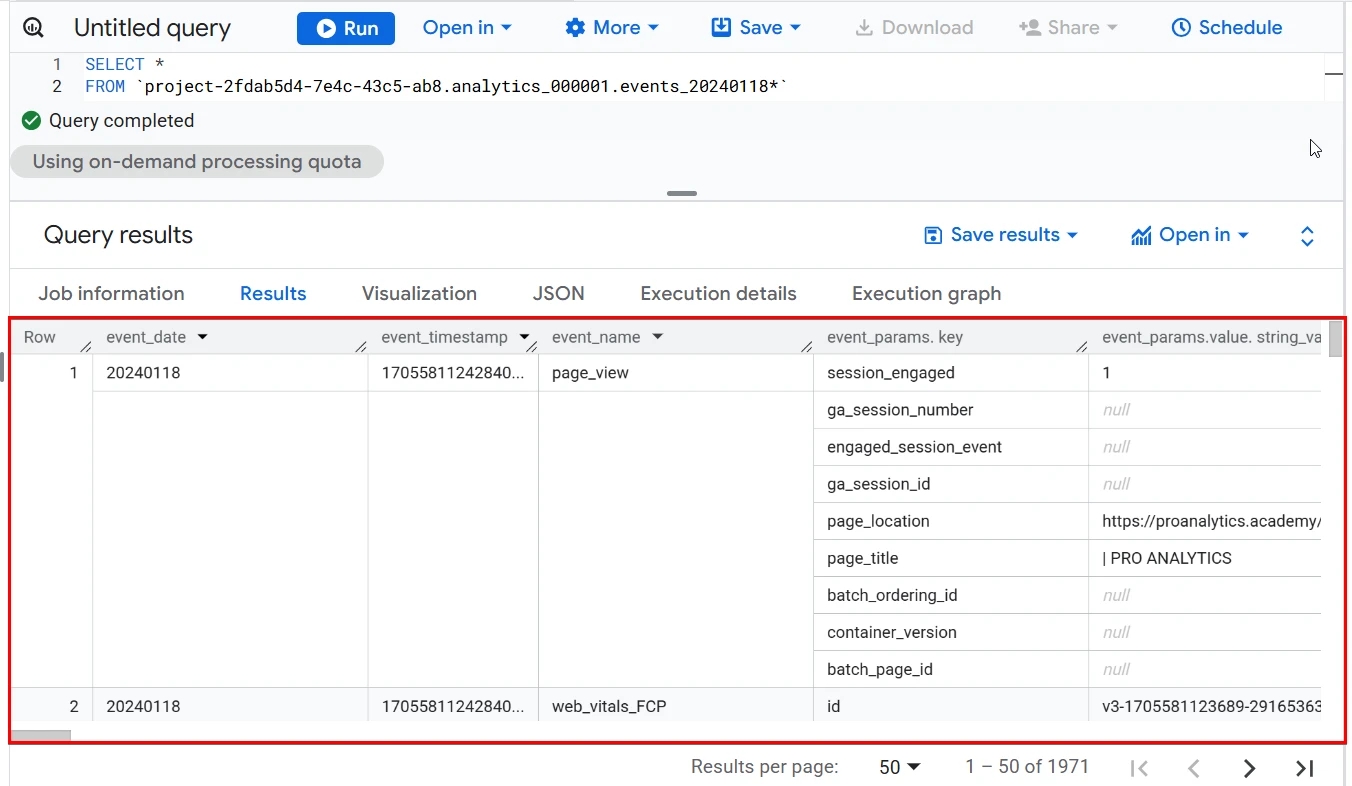Viewport: 1352px width, 786px height.
Task: Click the 'Using on-demand processing quota' chip
Action: point(197,162)
